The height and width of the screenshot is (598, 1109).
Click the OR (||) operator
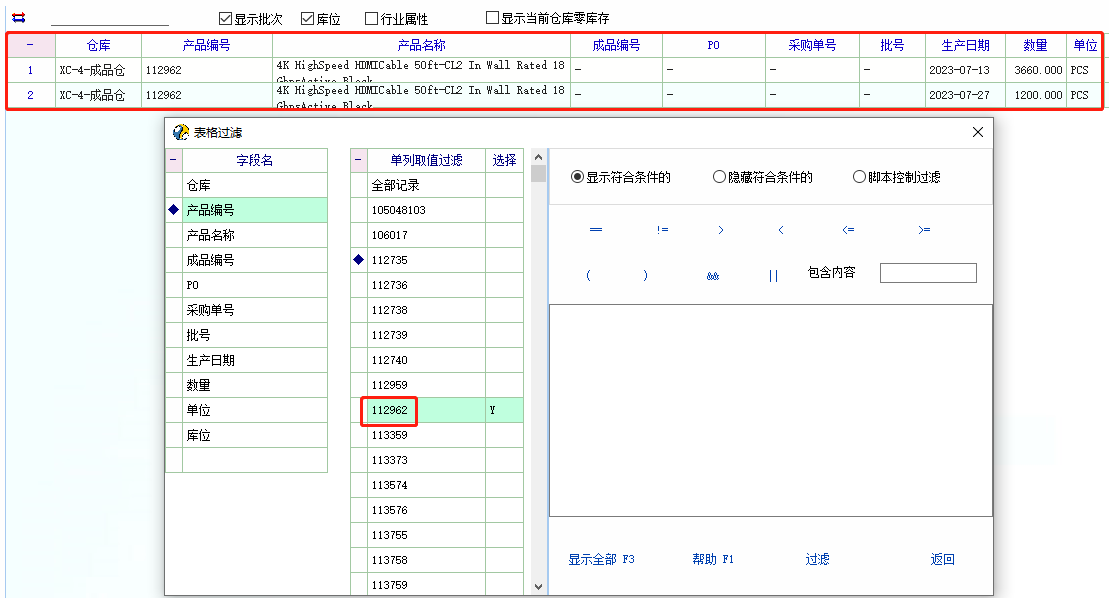pos(773,276)
